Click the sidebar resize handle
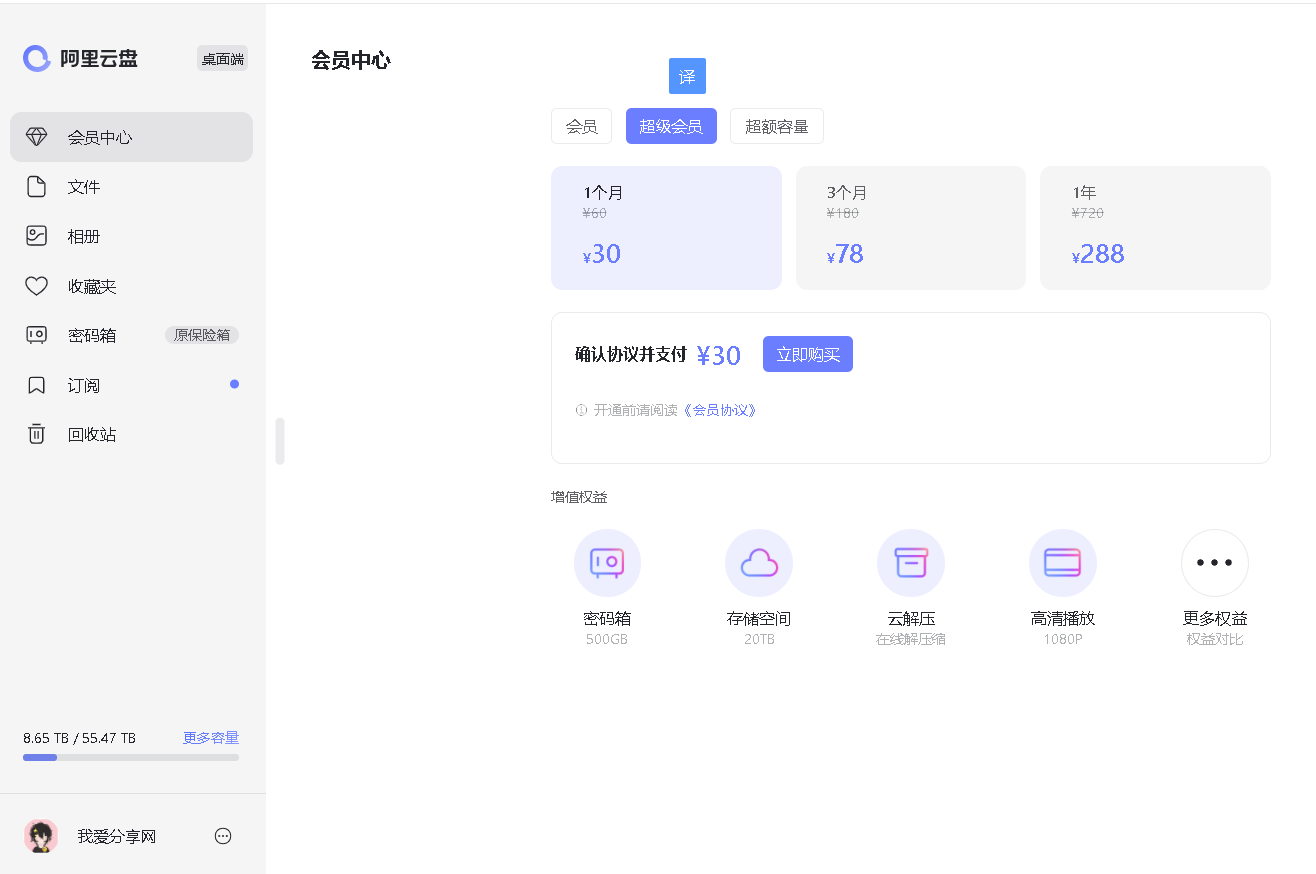This screenshot has height=874, width=1316. point(280,441)
